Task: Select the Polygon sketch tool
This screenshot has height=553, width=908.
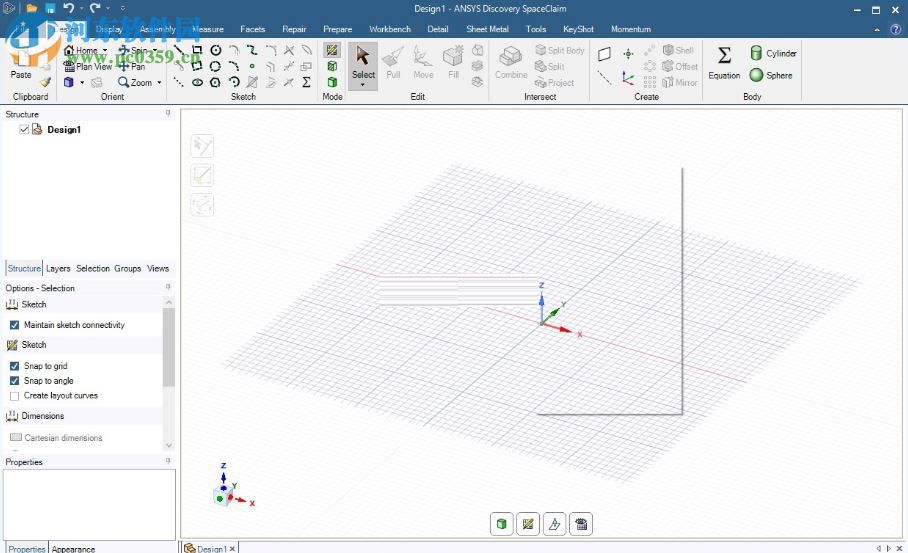Action: tap(215, 82)
